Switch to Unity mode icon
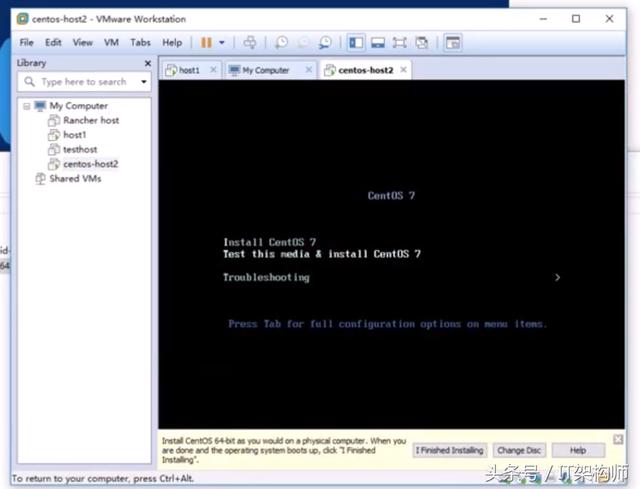Image resolution: width=640 pixels, height=489 pixels. tap(422, 42)
